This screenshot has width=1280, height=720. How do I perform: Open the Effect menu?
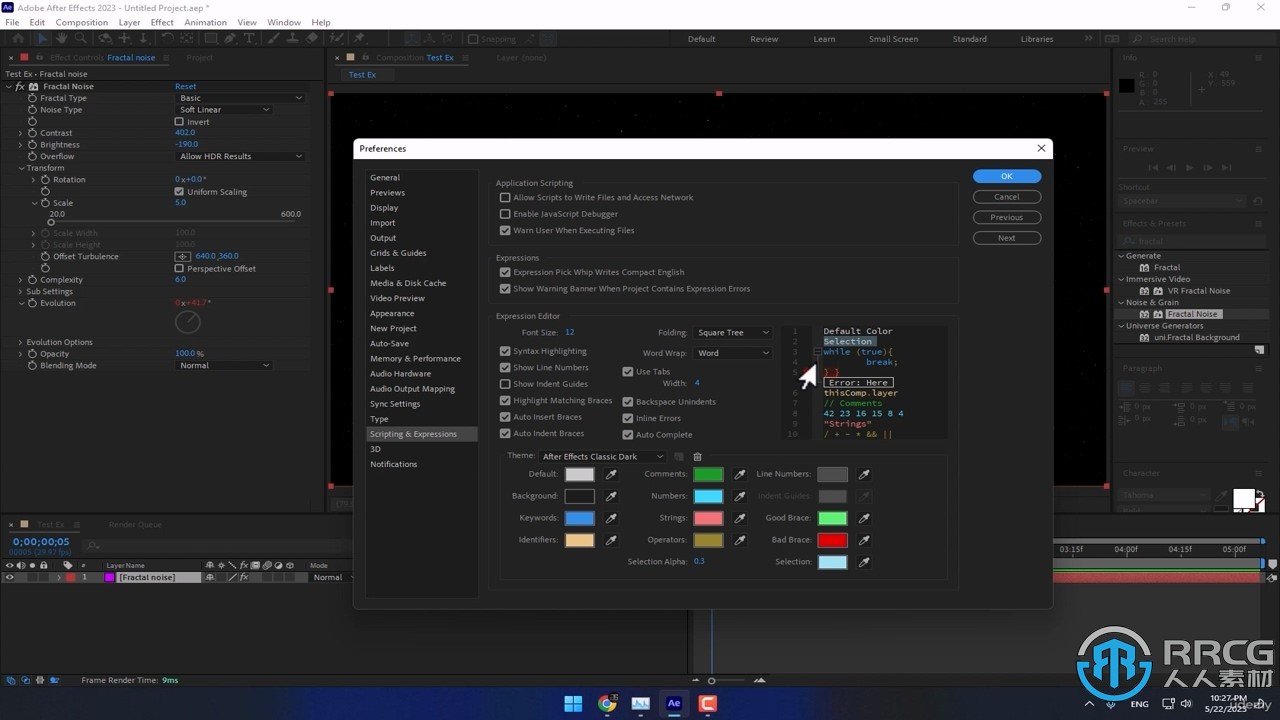(x=162, y=22)
